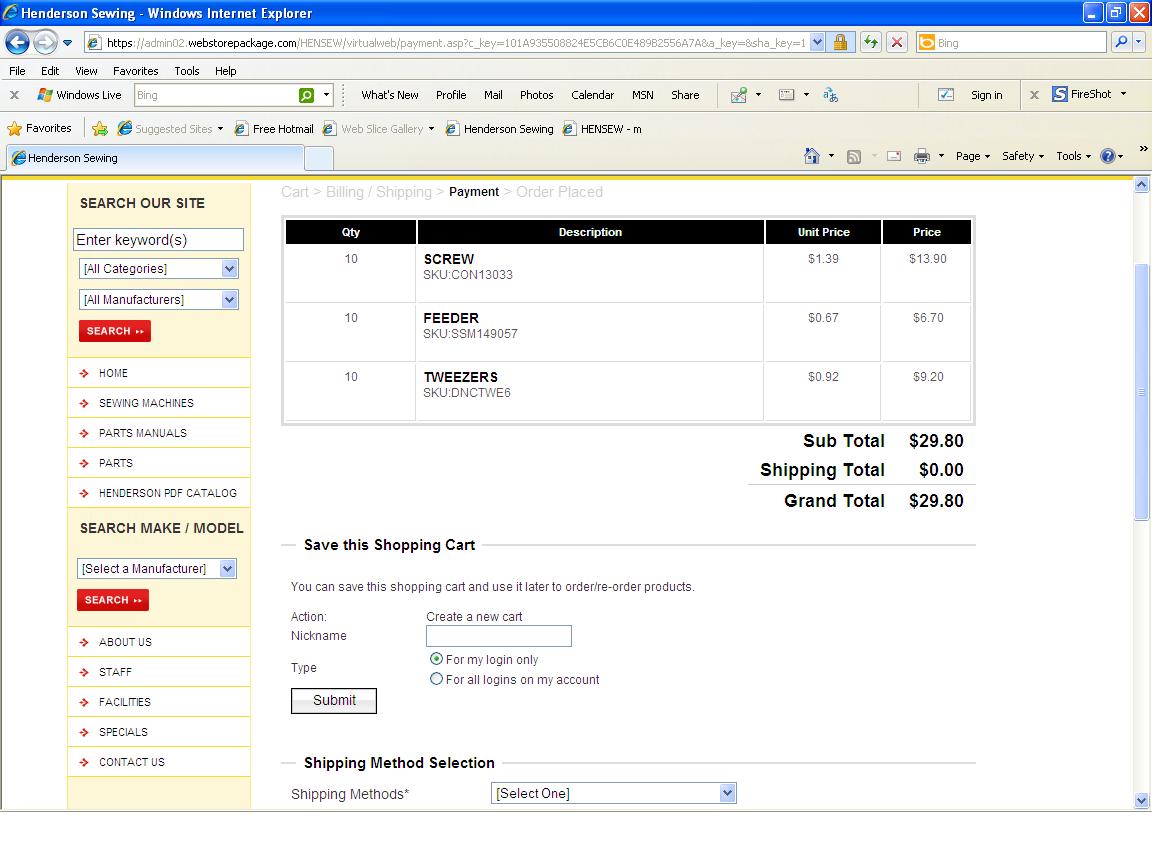Click the command bar overflow chevron

point(1143,148)
